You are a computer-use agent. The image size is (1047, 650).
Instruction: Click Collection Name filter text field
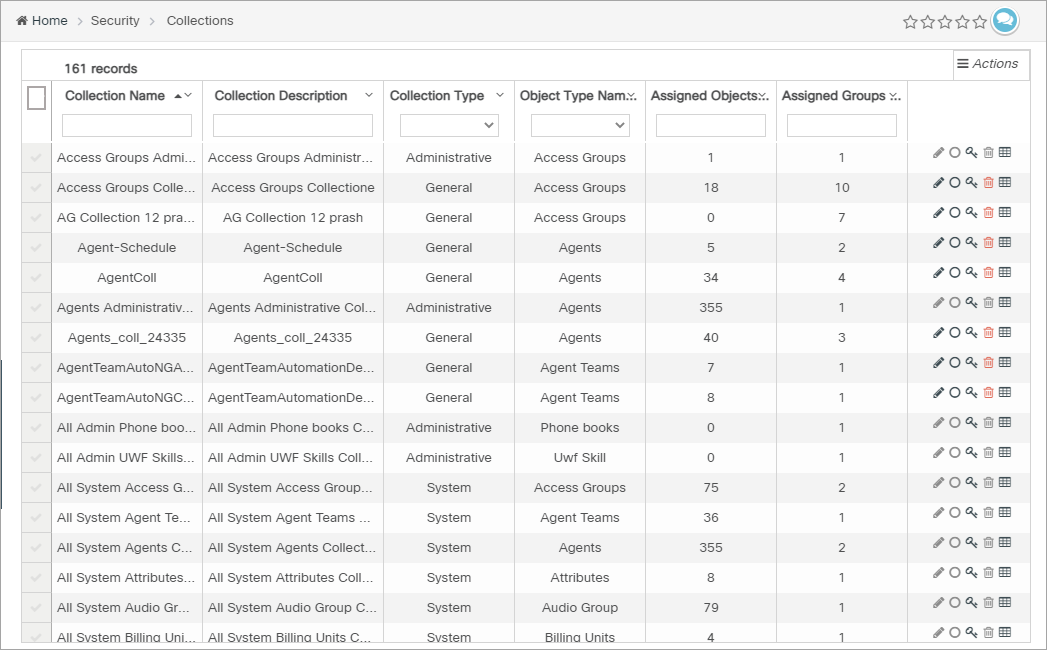[x=127, y=125]
